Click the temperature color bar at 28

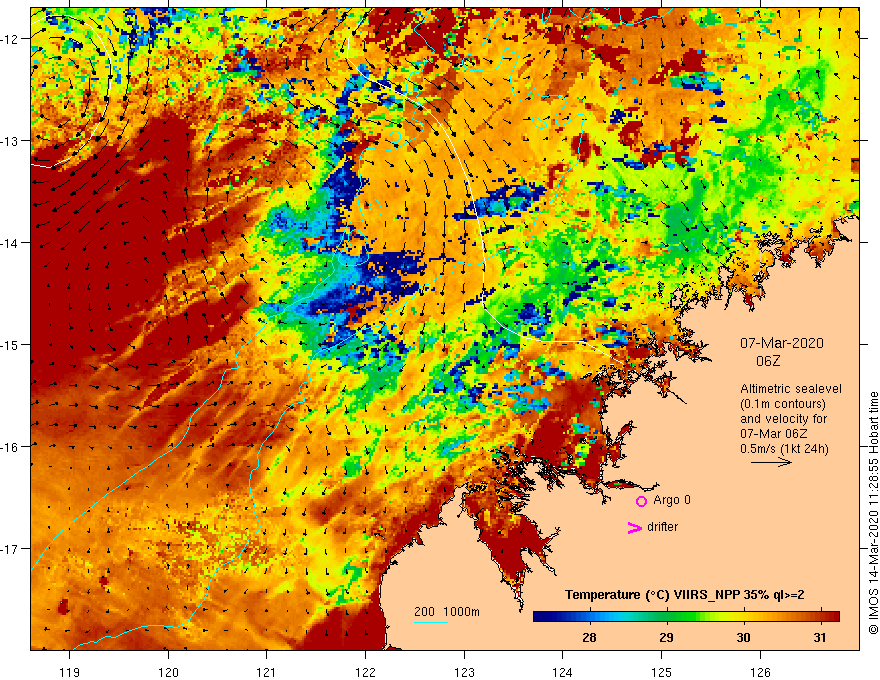point(589,617)
